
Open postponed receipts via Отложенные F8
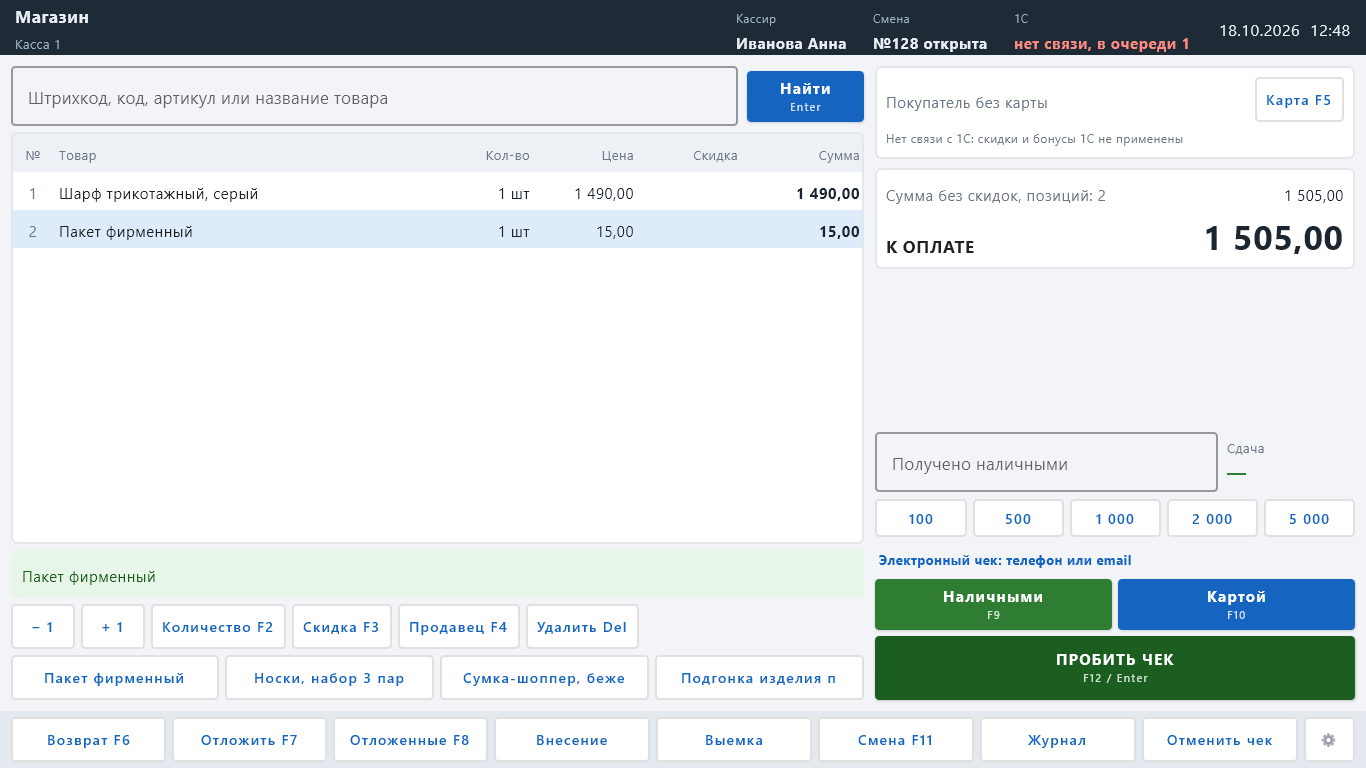click(410, 740)
